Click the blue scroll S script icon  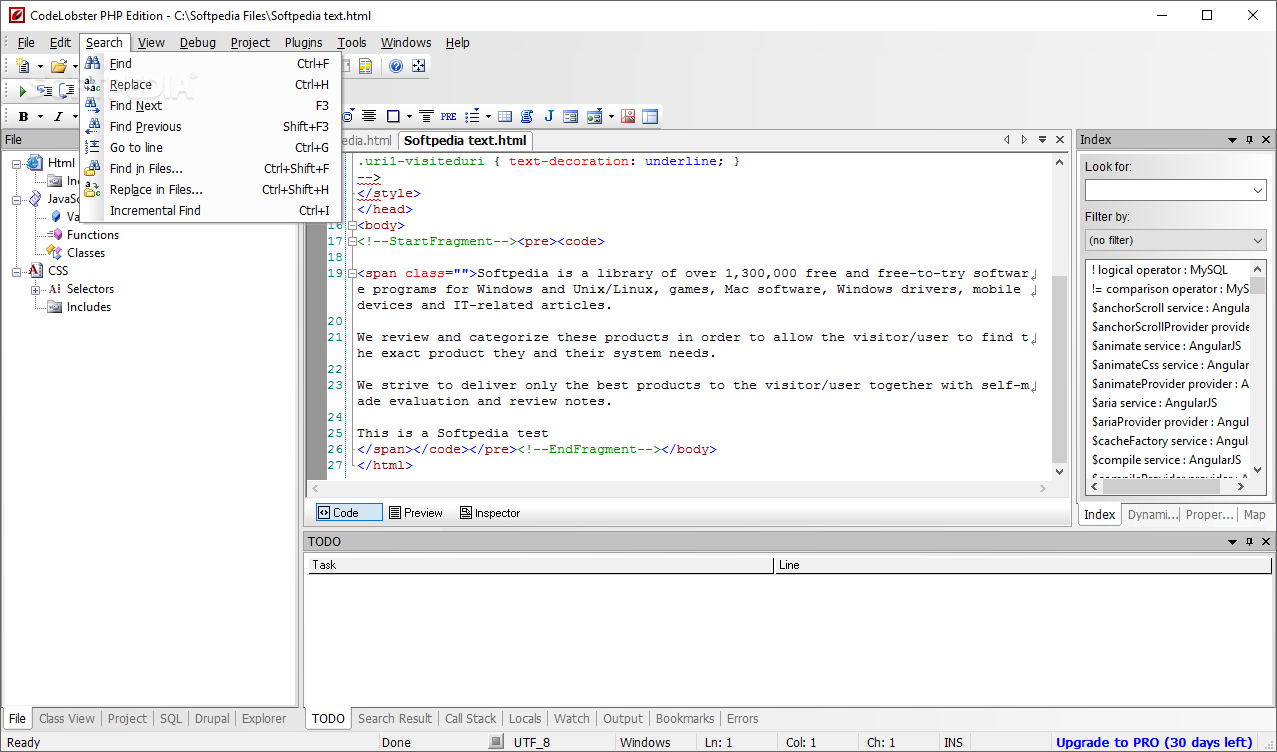click(527, 116)
